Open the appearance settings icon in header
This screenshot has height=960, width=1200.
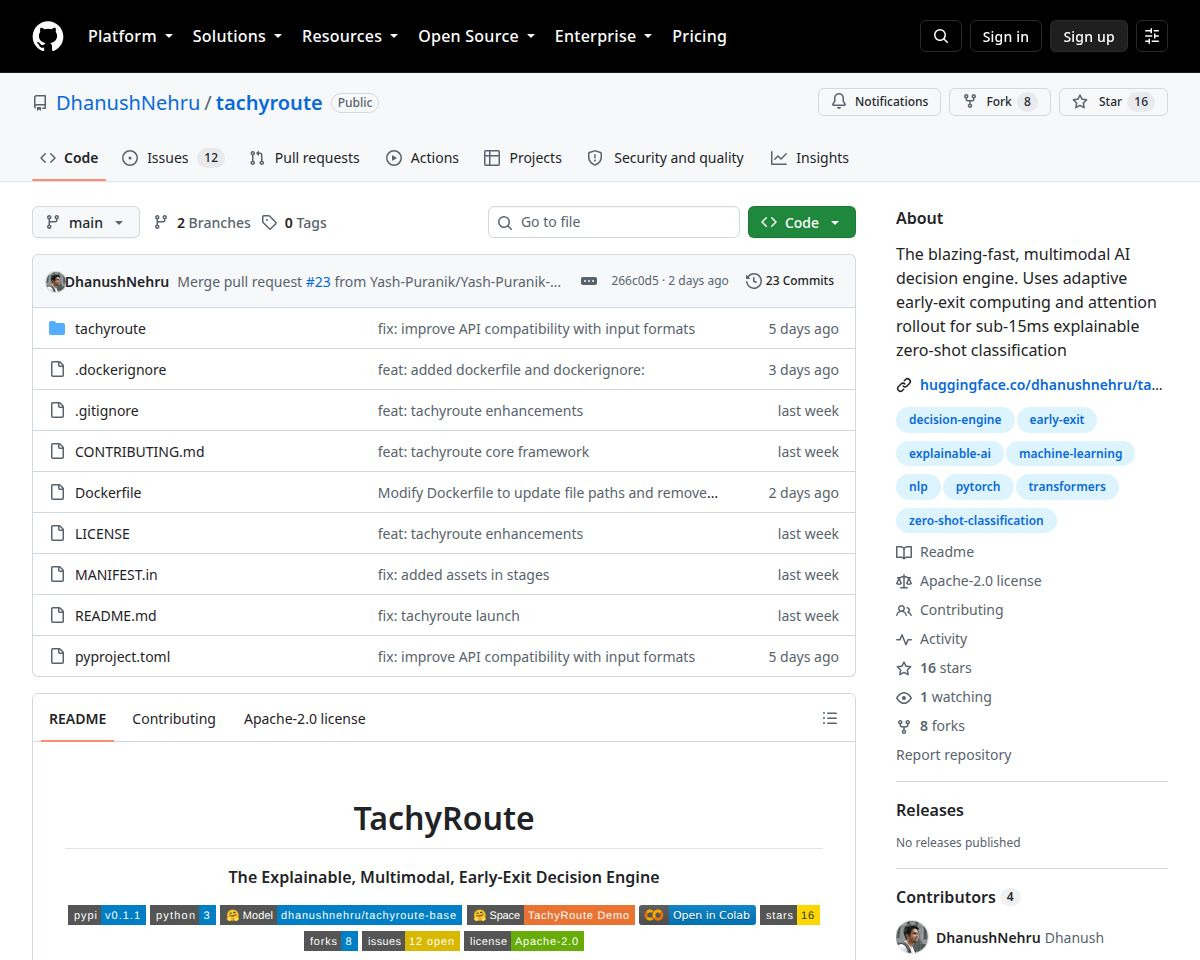1152,36
